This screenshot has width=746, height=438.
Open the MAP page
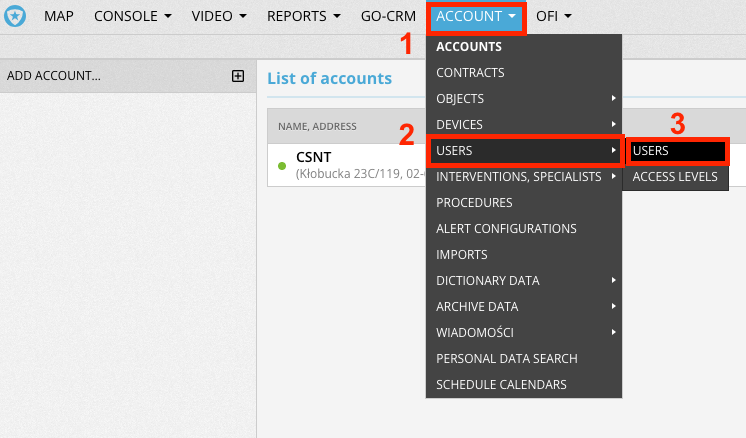tap(59, 17)
